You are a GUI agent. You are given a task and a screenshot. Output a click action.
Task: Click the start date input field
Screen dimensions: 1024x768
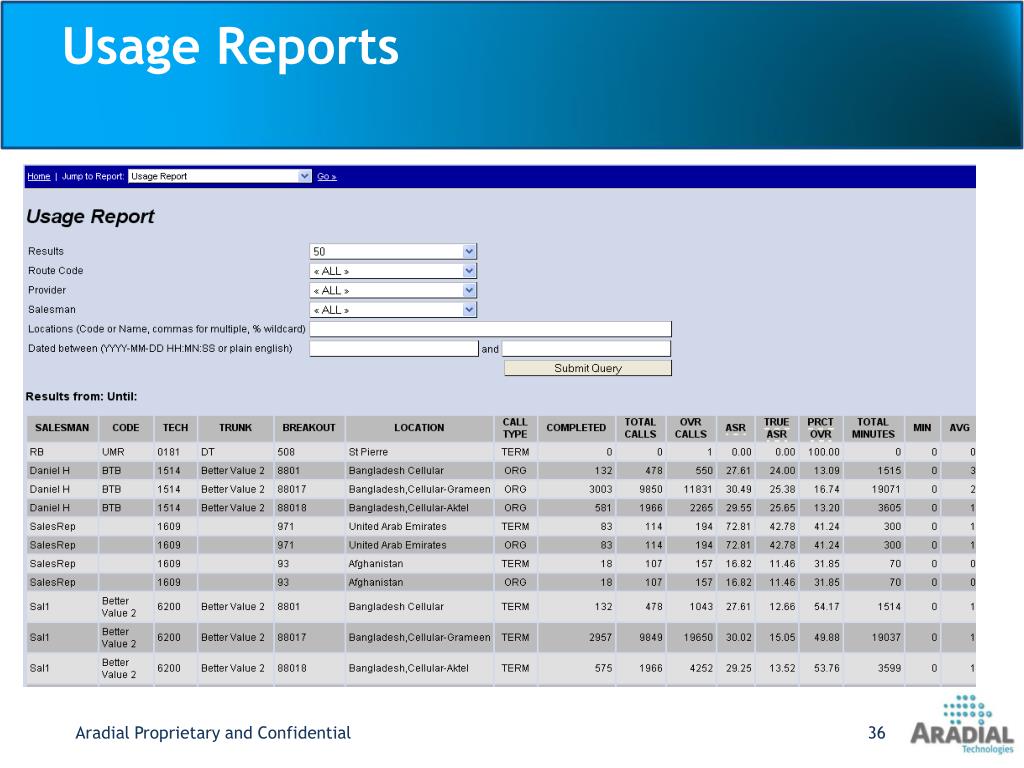click(x=394, y=349)
